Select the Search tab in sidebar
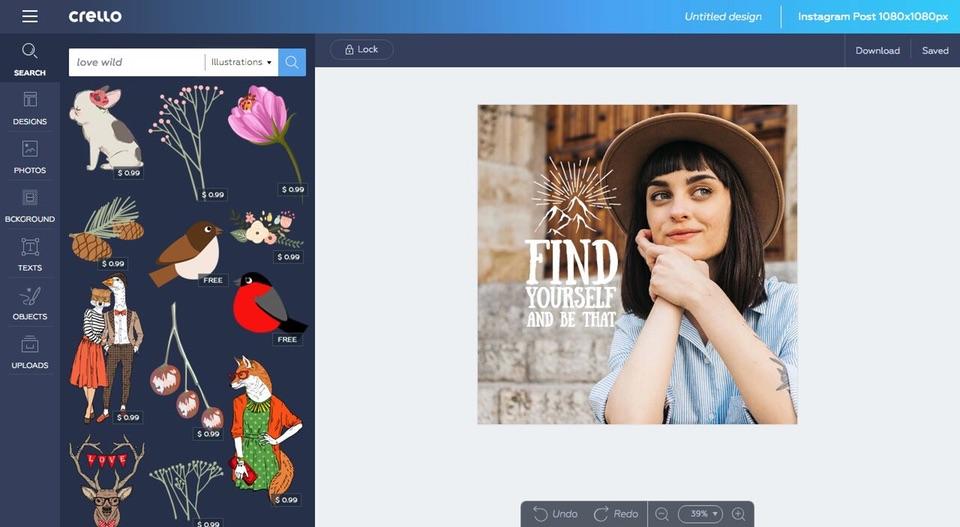This screenshot has height=527, width=960. tap(30, 59)
